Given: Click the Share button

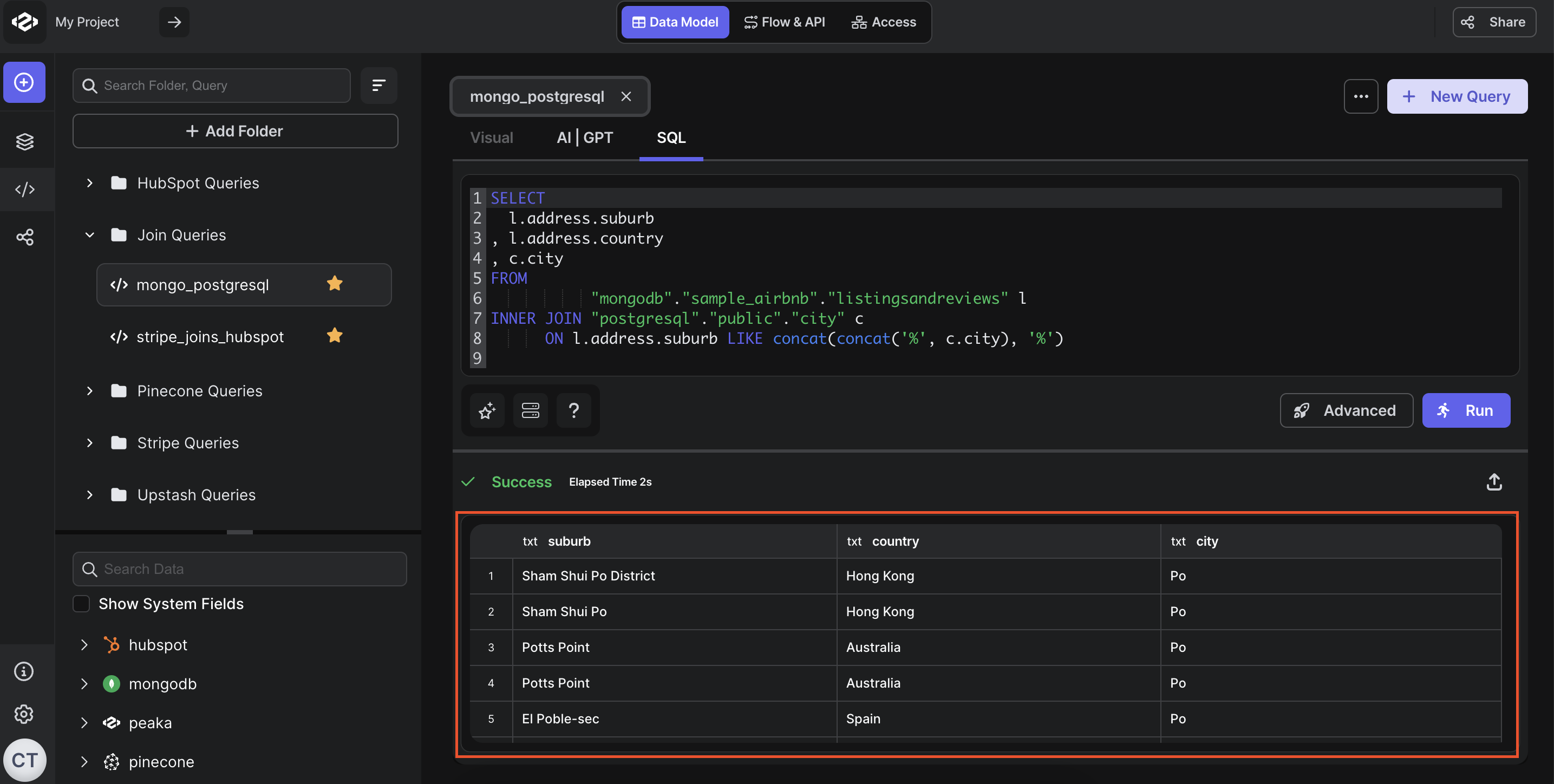Looking at the screenshot, I should [1494, 22].
